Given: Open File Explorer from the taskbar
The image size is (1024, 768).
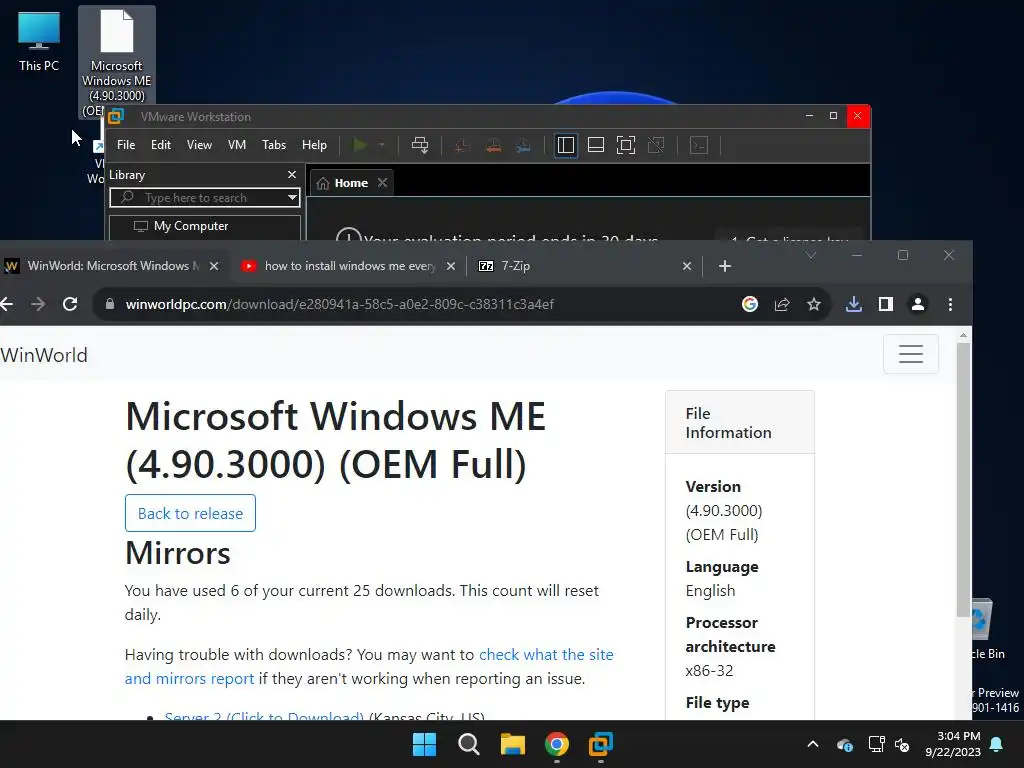Looking at the screenshot, I should (513, 744).
